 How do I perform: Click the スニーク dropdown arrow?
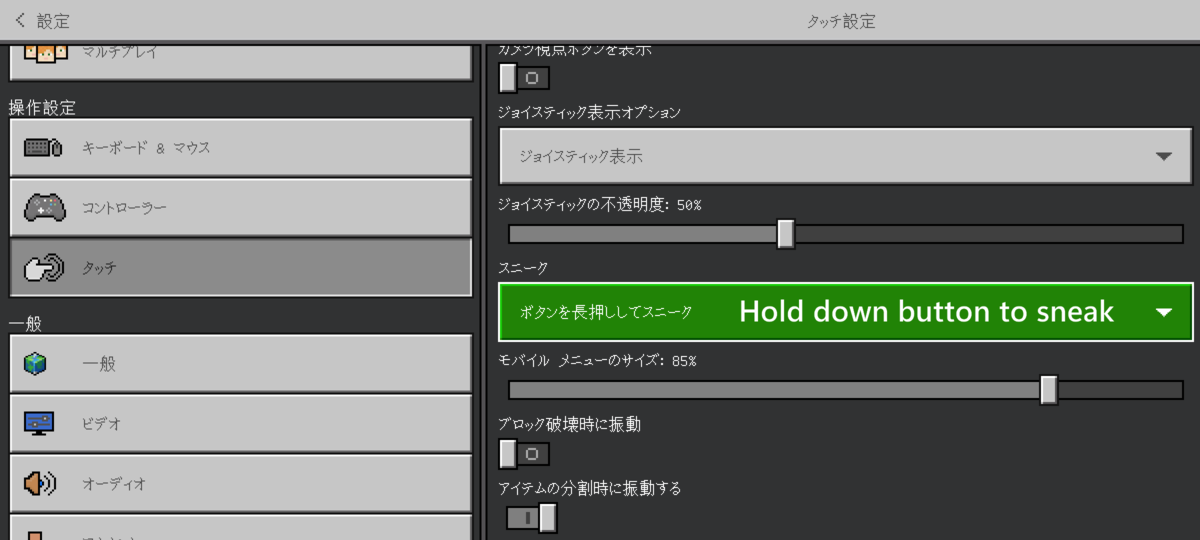(1163, 313)
